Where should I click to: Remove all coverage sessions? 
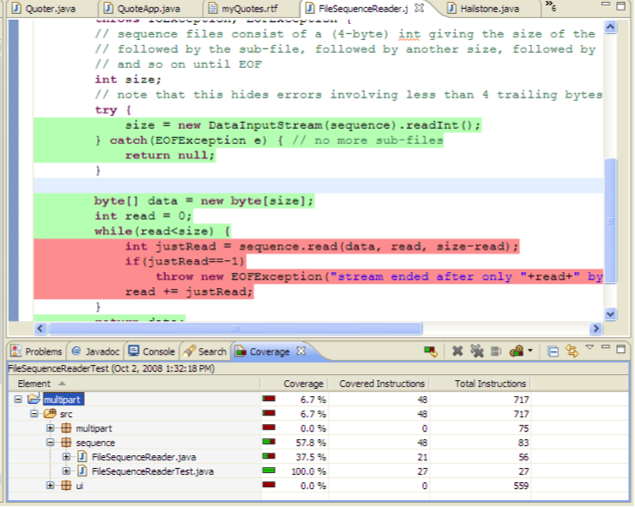click(x=476, y=351)
